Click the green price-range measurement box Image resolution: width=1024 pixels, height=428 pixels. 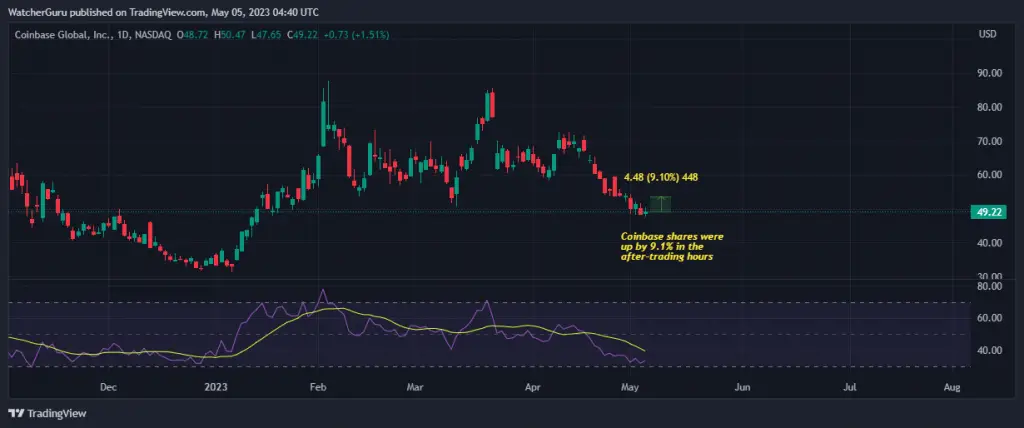coord(660,204)
